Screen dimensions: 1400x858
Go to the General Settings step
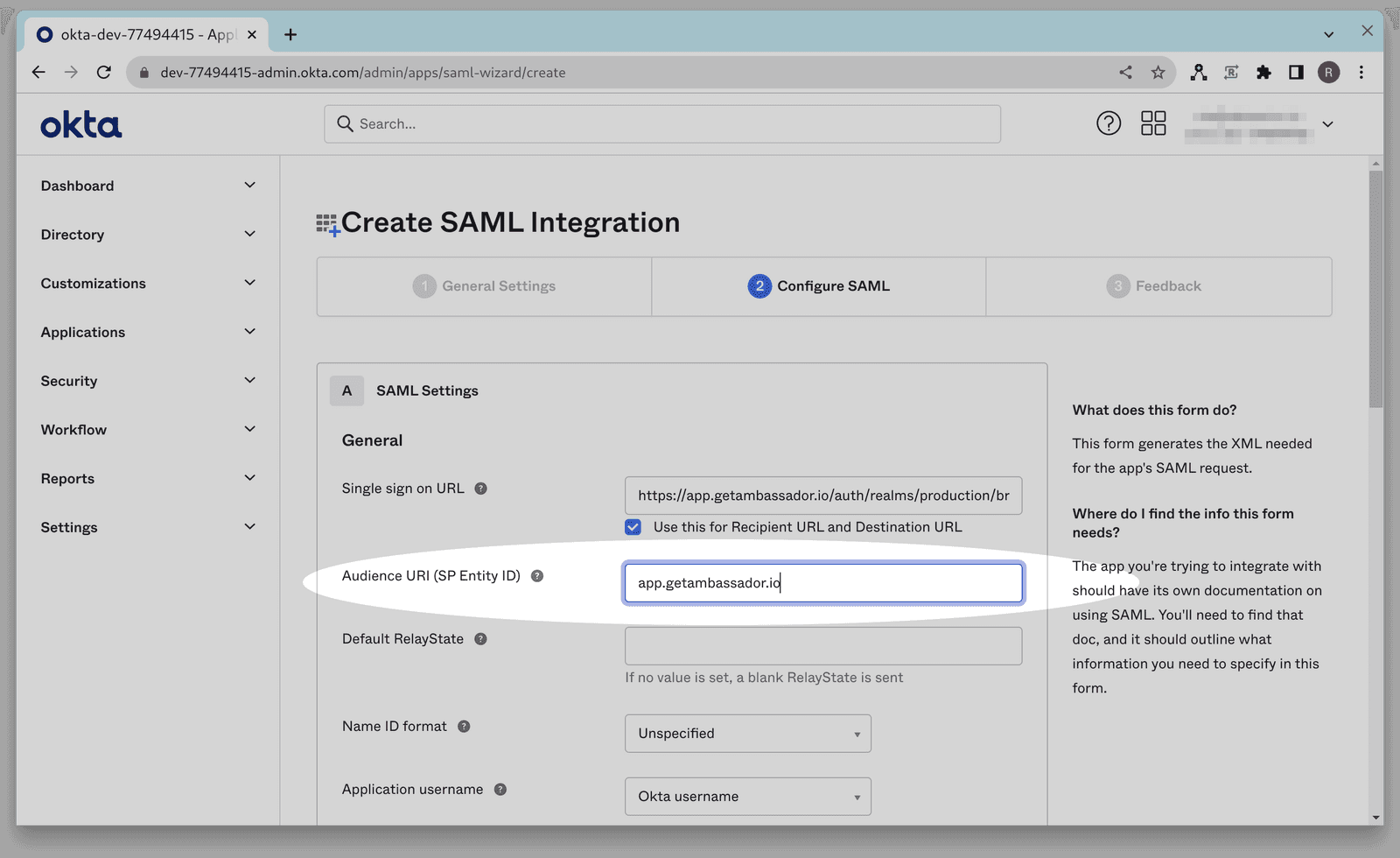tap(484, 286)
